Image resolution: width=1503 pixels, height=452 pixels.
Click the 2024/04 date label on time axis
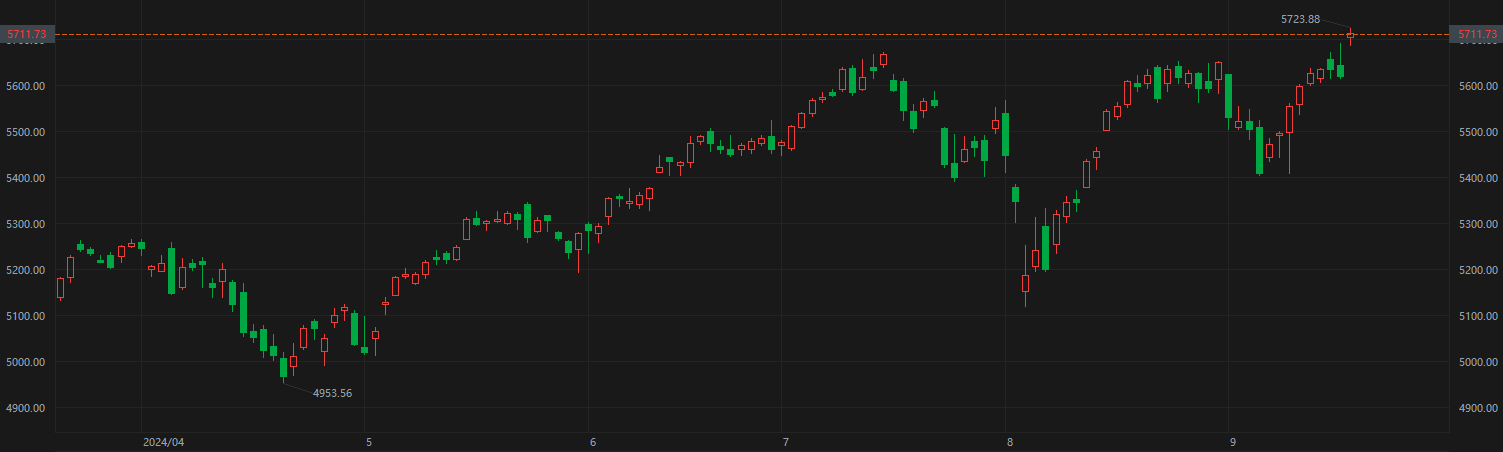164,442
